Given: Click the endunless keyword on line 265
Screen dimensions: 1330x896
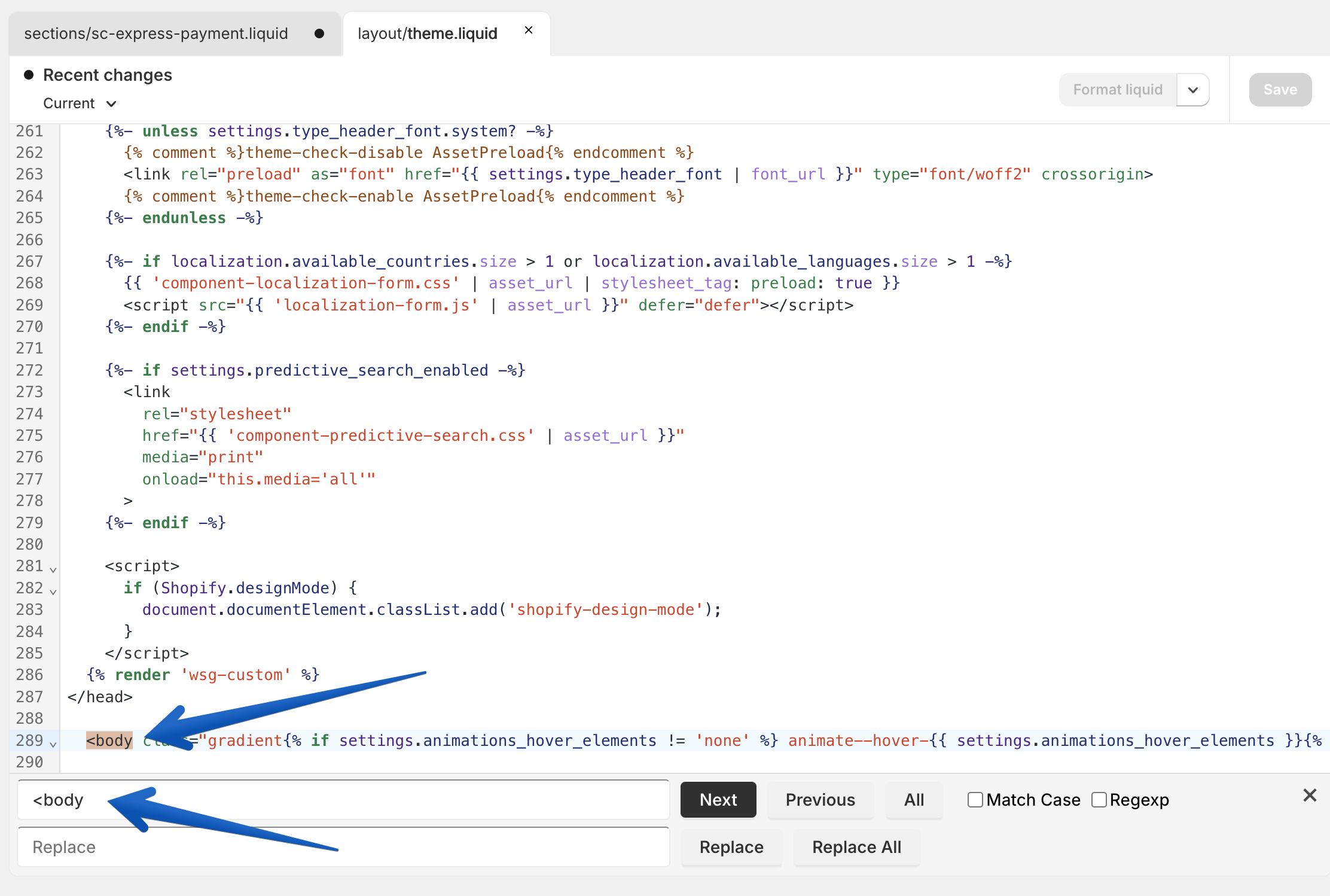Looking at the screenshot, I should click(x=184, y=218).
